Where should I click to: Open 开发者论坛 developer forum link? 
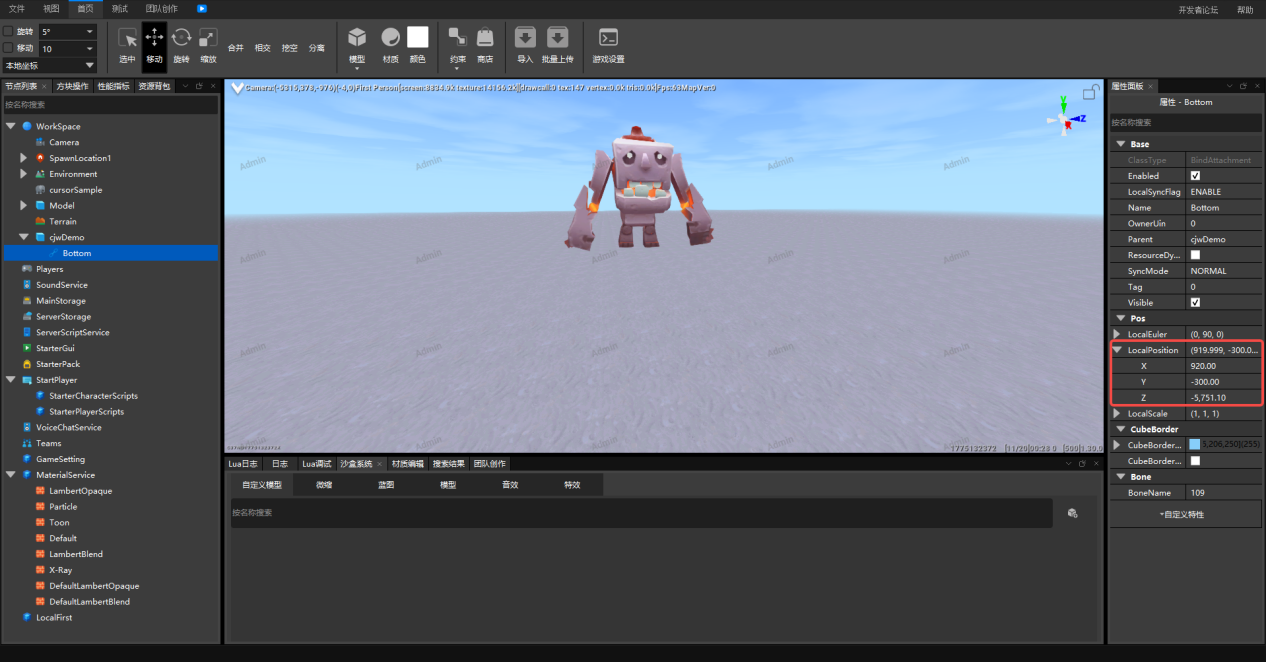(1198, 9)
